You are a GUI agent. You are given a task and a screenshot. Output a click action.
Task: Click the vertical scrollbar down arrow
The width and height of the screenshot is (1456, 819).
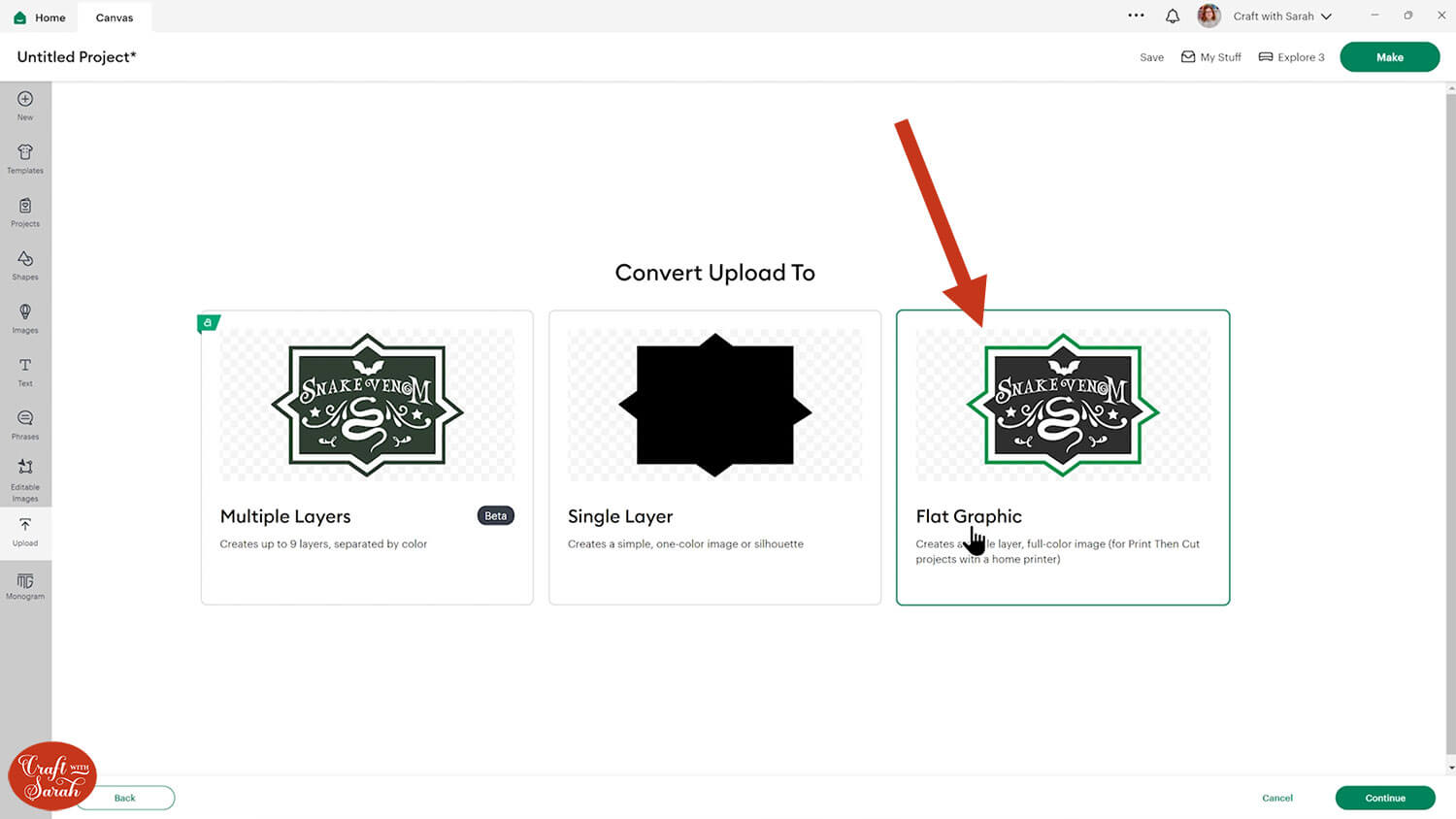click(x=1450, y=768)
